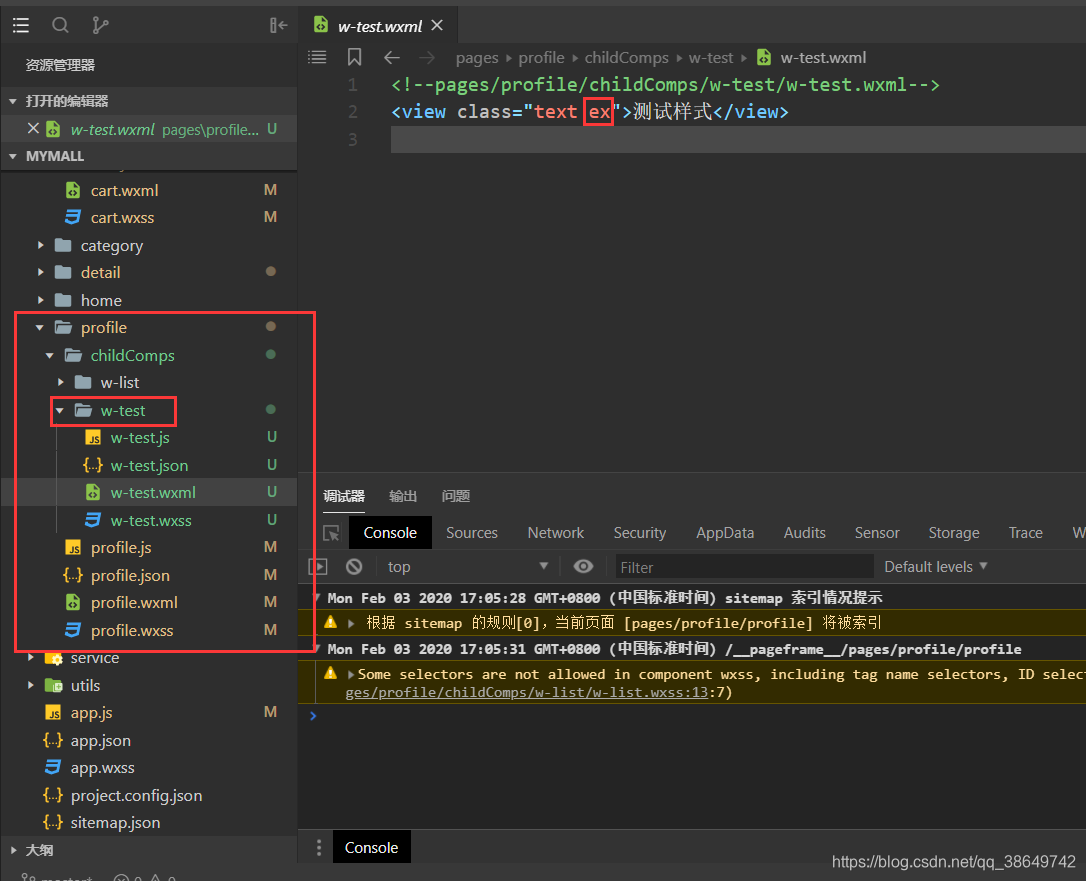The image size is (1086, 881).
Task: Clear the console with the block icon
Action: point(354,567)
